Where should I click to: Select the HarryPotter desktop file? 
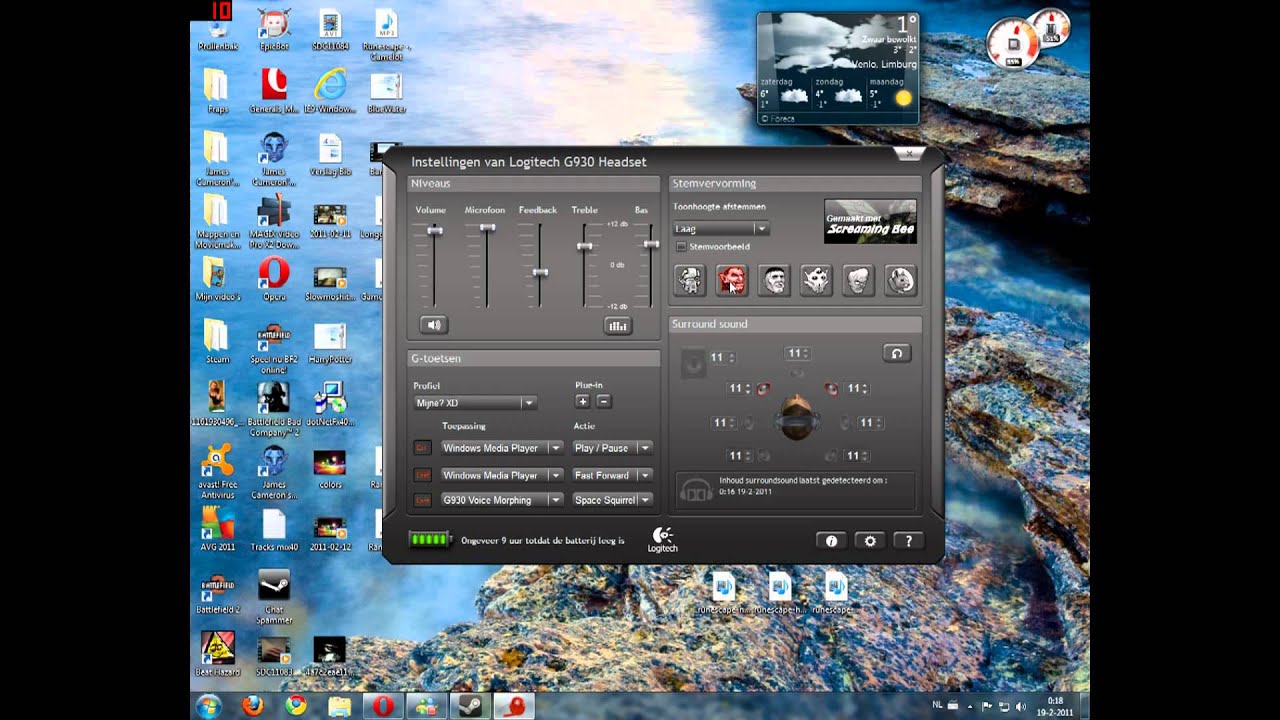[330, 342]
